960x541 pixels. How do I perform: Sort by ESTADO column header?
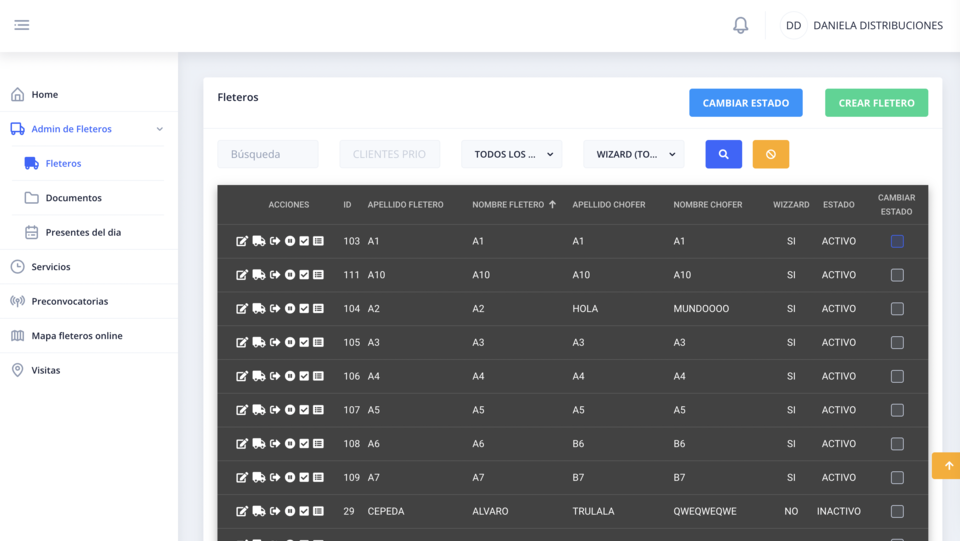point(838,204)
